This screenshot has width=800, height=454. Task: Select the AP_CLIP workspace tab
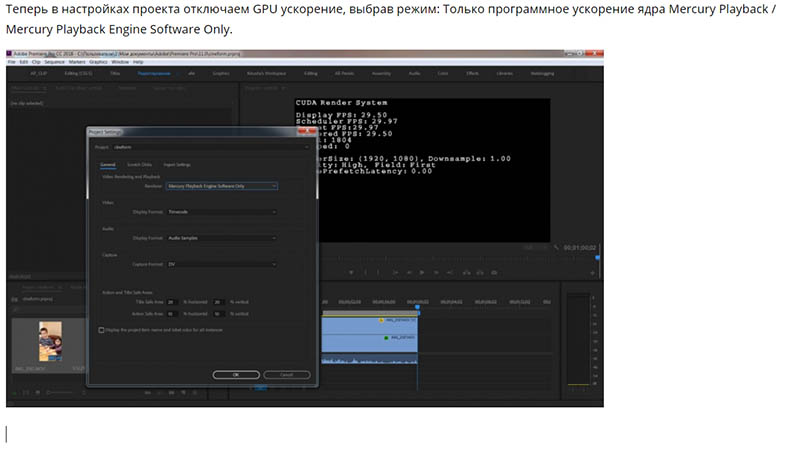(38, 73)
